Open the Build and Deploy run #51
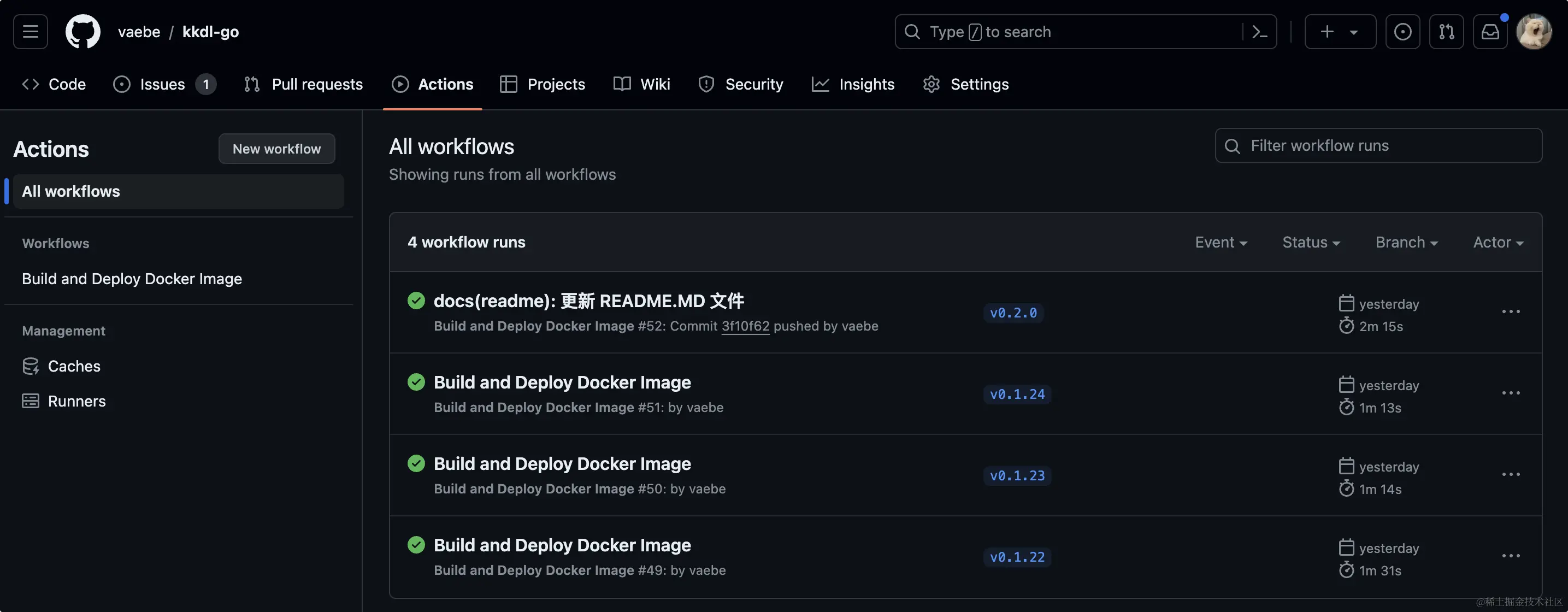Image resolution: width=1568 pixels, height=612 pixels. (x=562, y=382)
